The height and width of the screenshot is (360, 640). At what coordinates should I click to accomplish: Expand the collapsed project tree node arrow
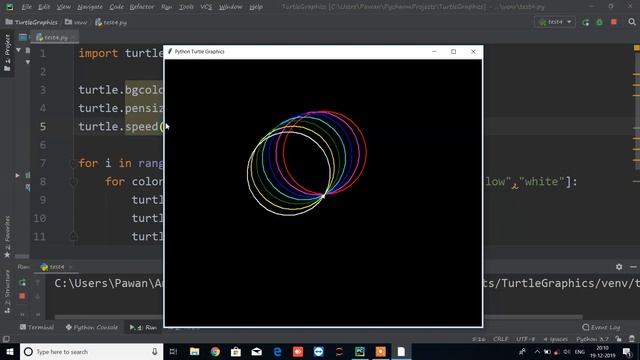18,175
